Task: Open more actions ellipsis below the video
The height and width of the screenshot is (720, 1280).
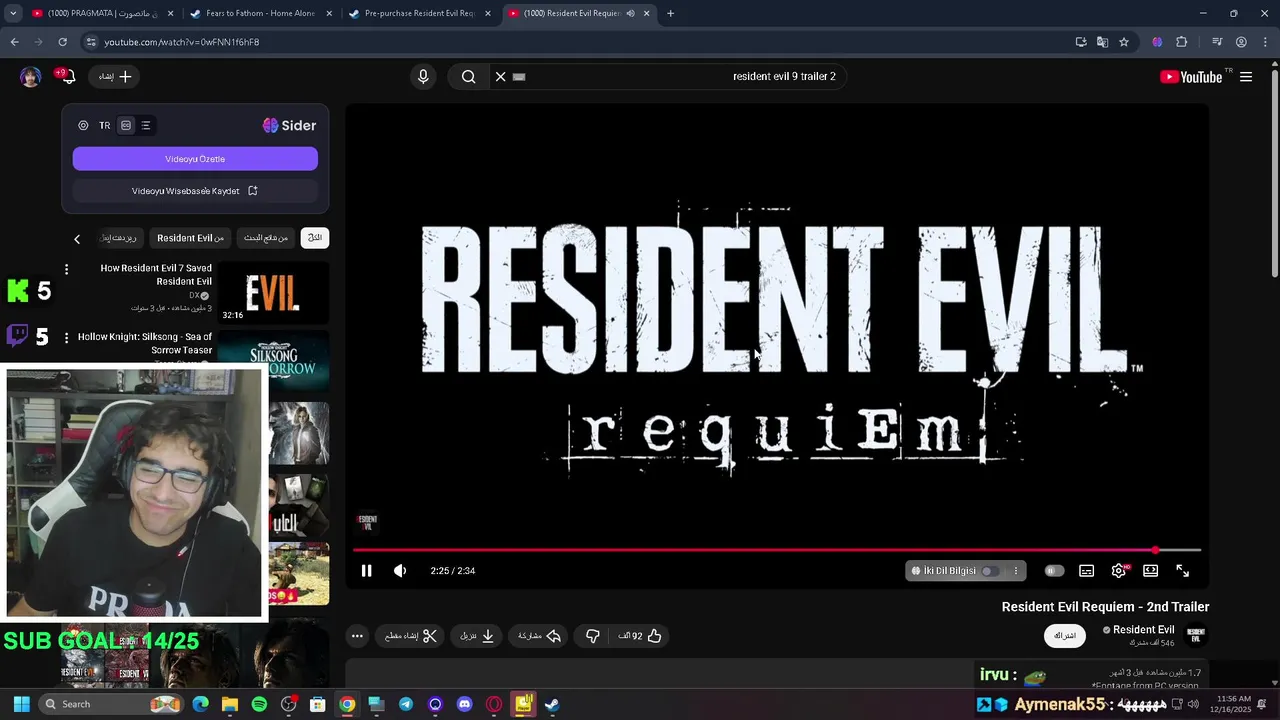Action: click(357, 636)
